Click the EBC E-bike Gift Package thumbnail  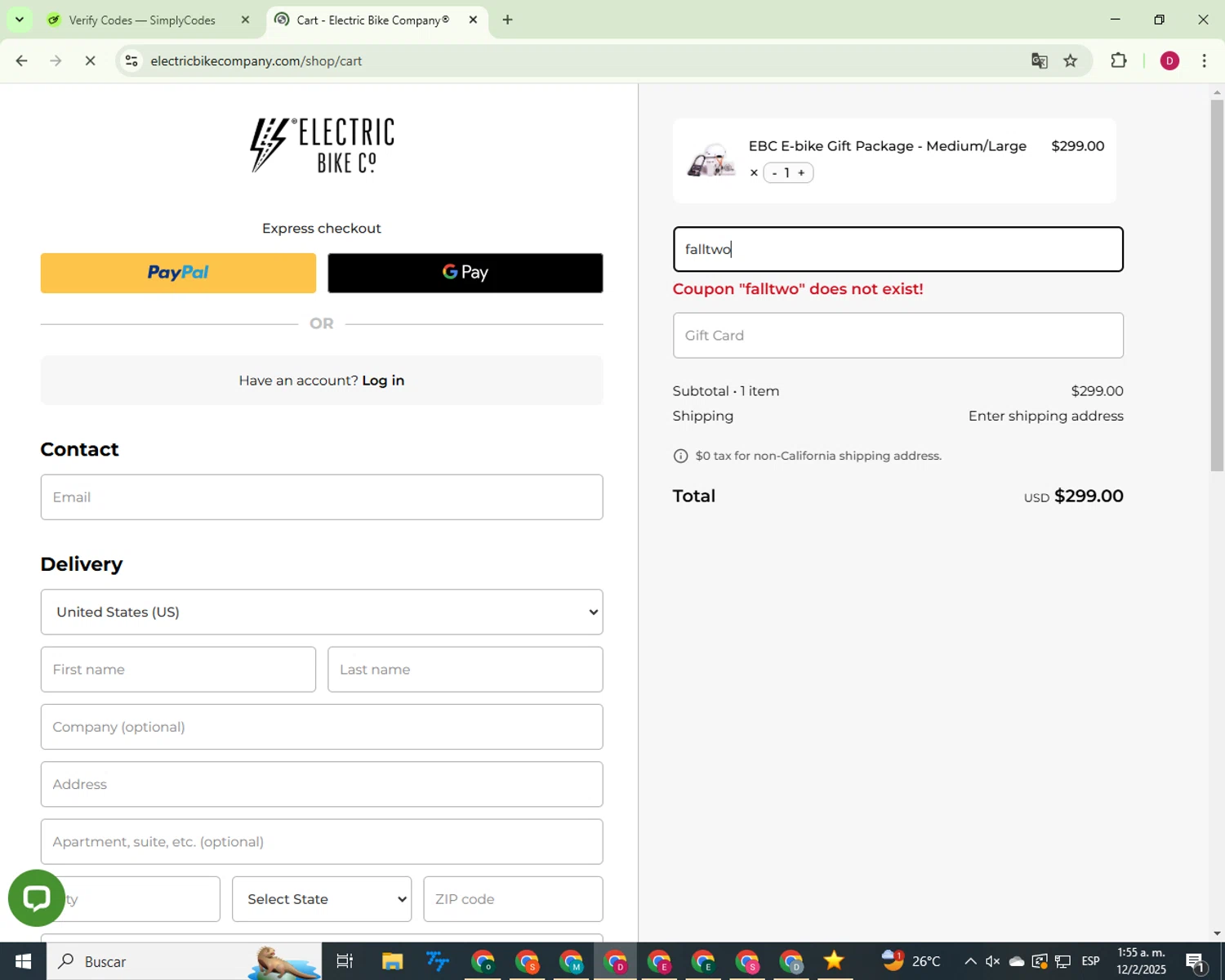(711, 160)
